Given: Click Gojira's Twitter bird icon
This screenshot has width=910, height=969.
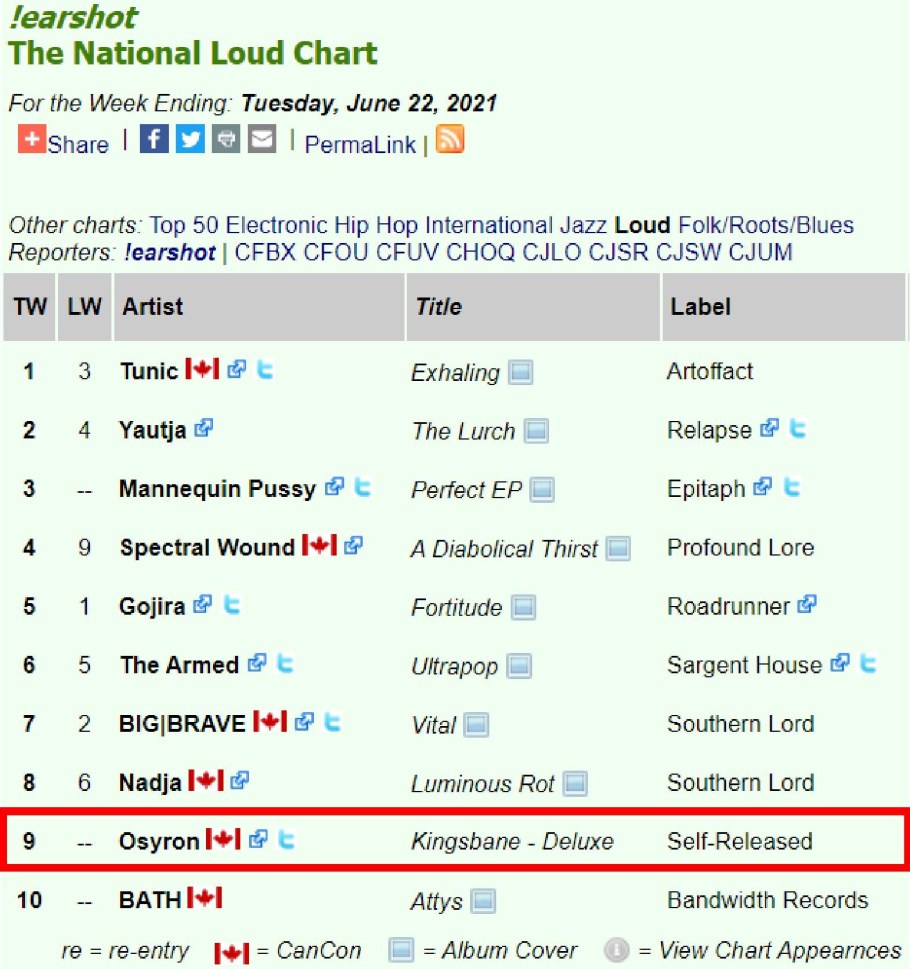Looking at the screenshot, I should (x=232, y=605).
